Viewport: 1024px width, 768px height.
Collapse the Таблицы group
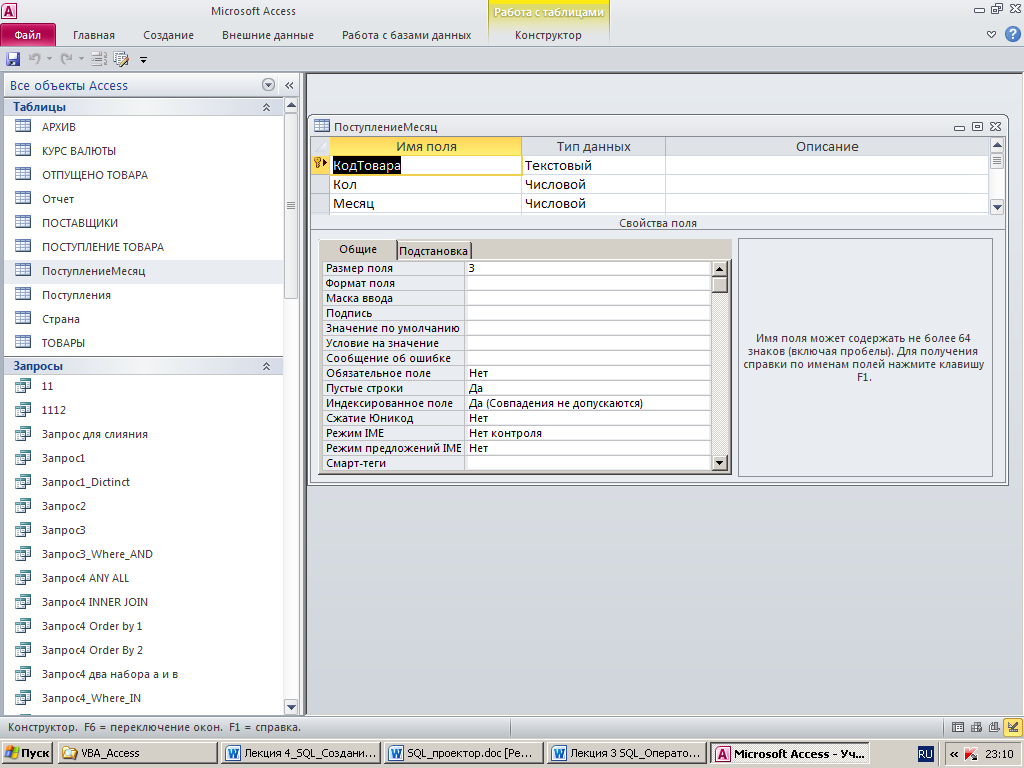266,107
